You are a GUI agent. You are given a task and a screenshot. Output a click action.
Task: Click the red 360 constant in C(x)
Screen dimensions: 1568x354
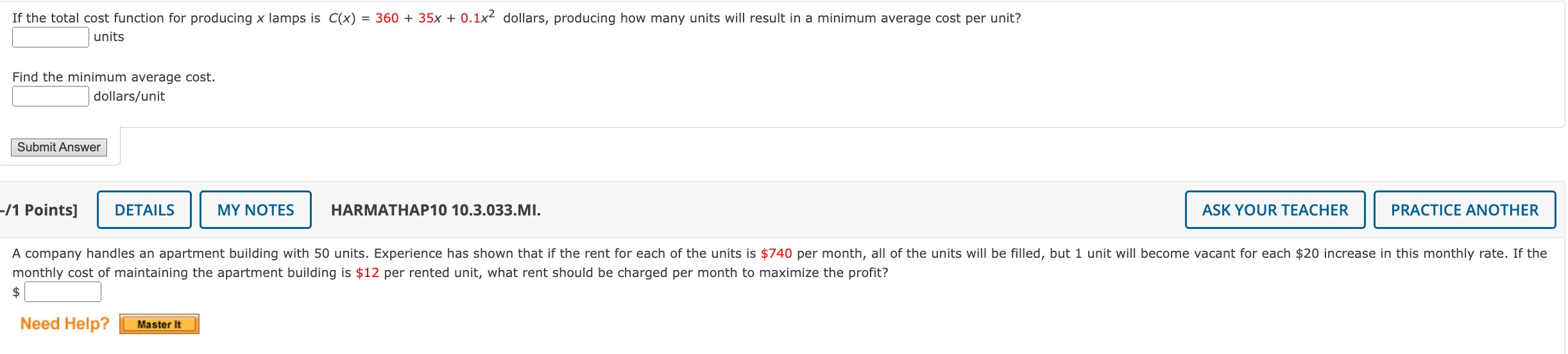pyautogui.click(x=387, y=18)
